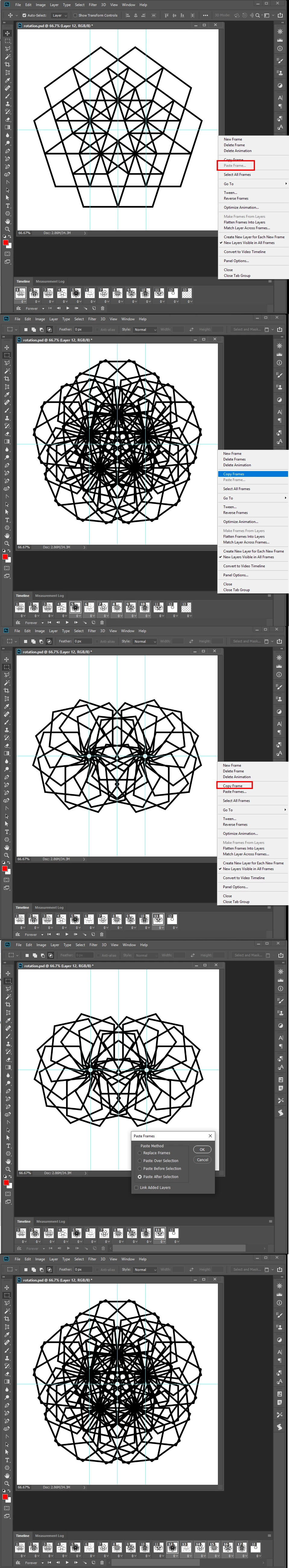The width and height of the screenshot is (289, 1568).
Task: Select the Move tool in the Auto-Select window's toolbar
Action: [x=7, y=33]
